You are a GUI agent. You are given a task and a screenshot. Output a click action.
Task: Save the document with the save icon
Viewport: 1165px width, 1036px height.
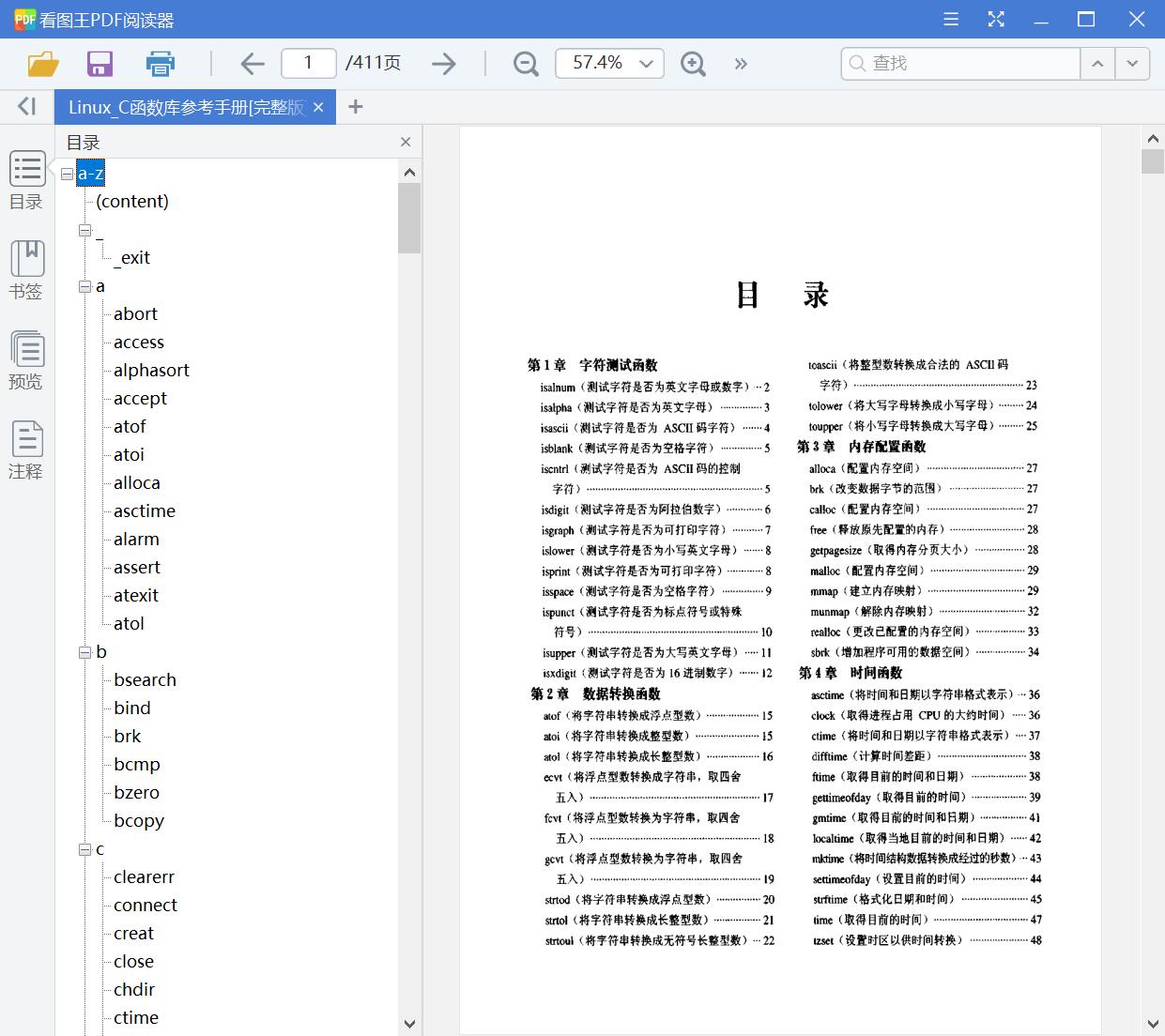[x=100, y=63]
